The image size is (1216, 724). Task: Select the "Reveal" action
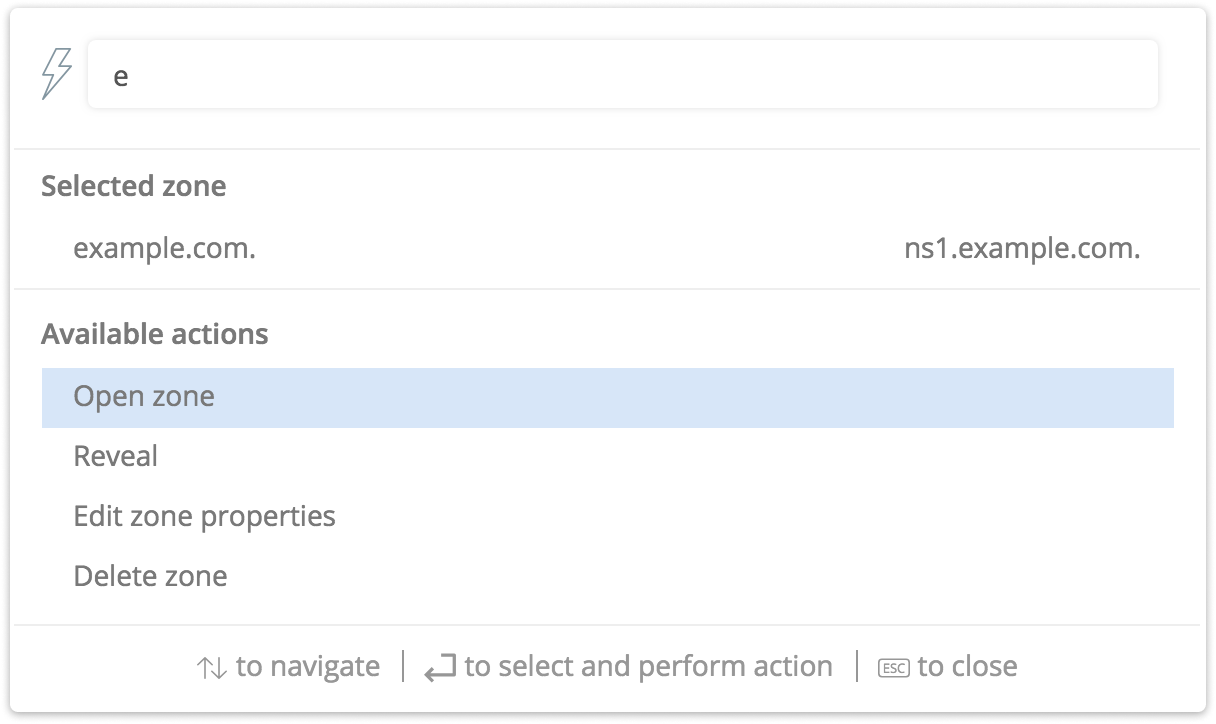116,457
